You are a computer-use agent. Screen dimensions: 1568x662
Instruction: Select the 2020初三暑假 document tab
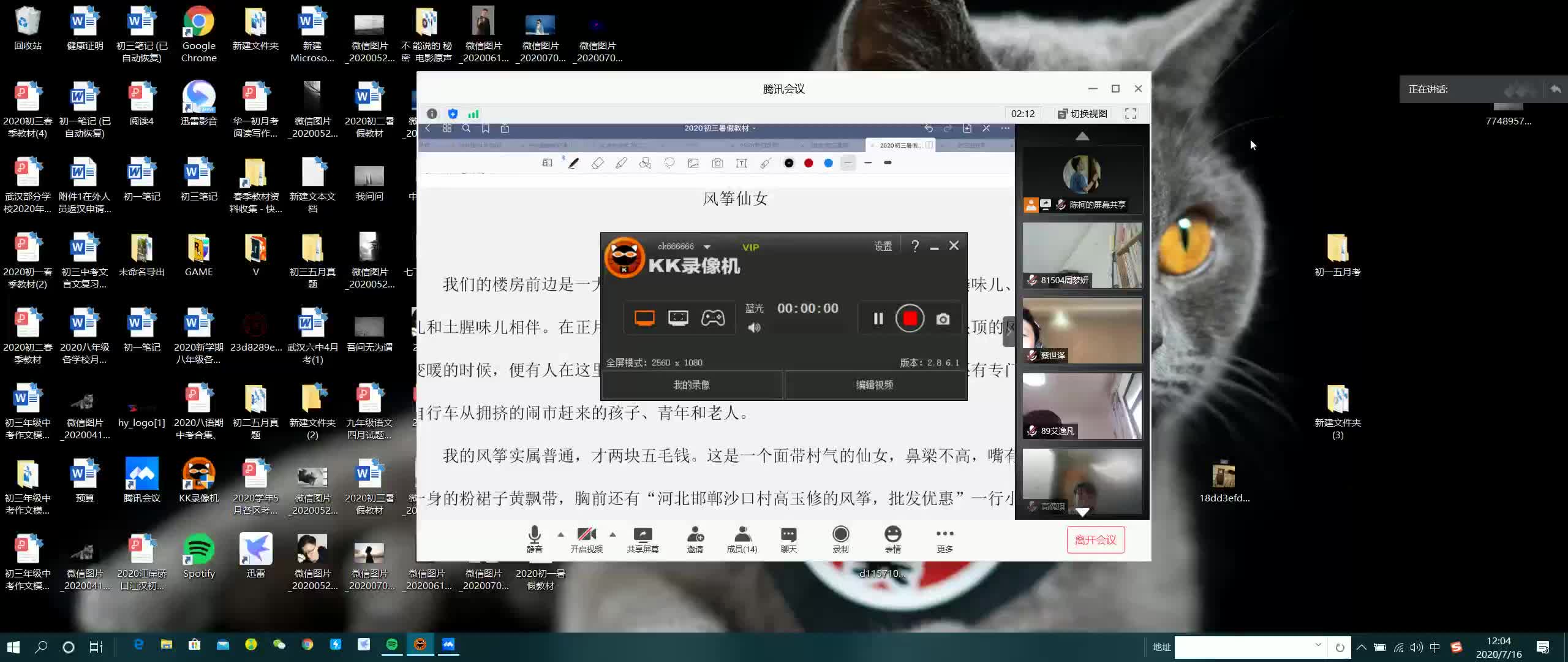tap(899, 145)
